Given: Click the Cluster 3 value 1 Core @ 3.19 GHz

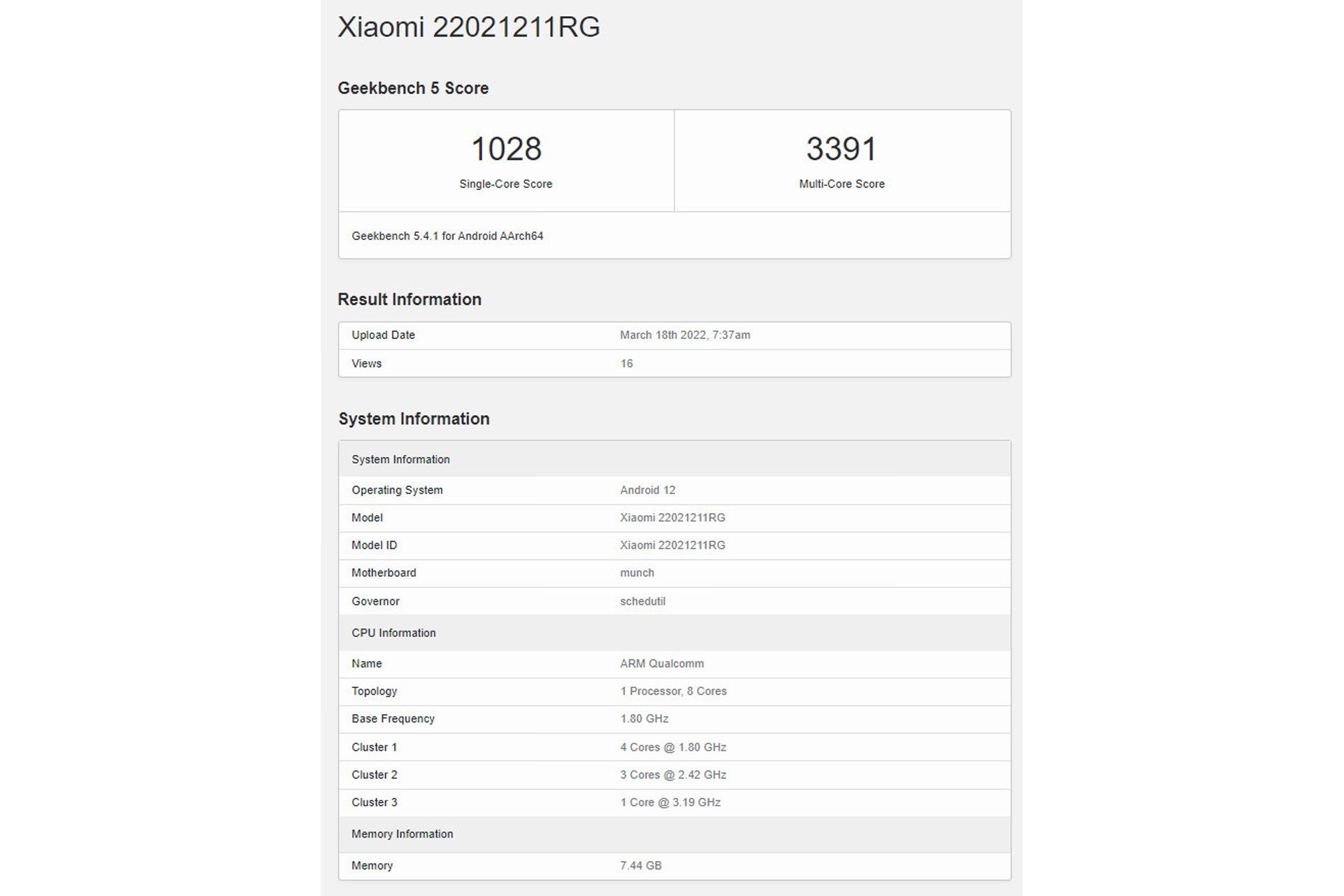Looking at the screenshot, I should coord(670,802).
